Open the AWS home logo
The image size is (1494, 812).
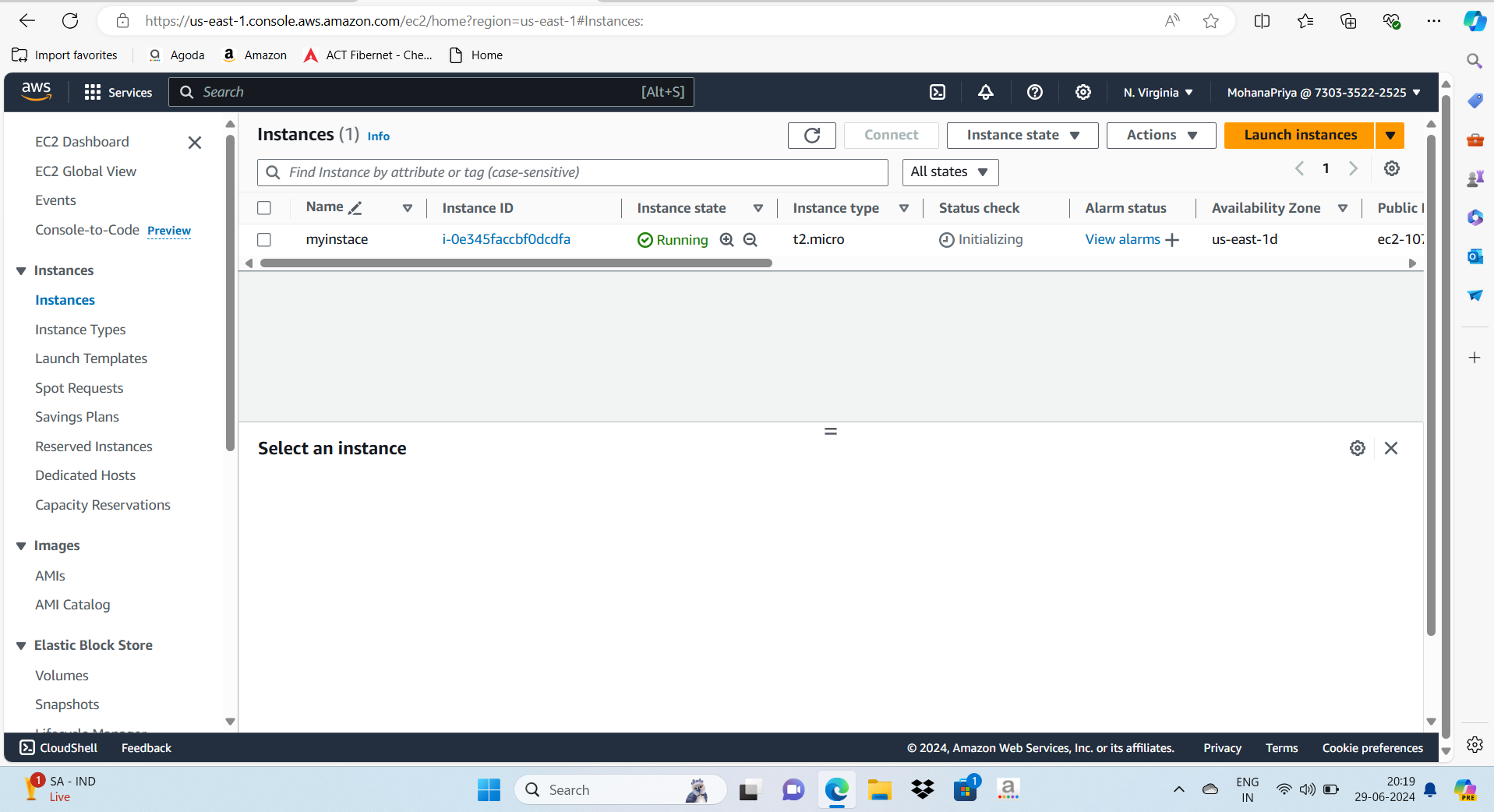point(37,92)
